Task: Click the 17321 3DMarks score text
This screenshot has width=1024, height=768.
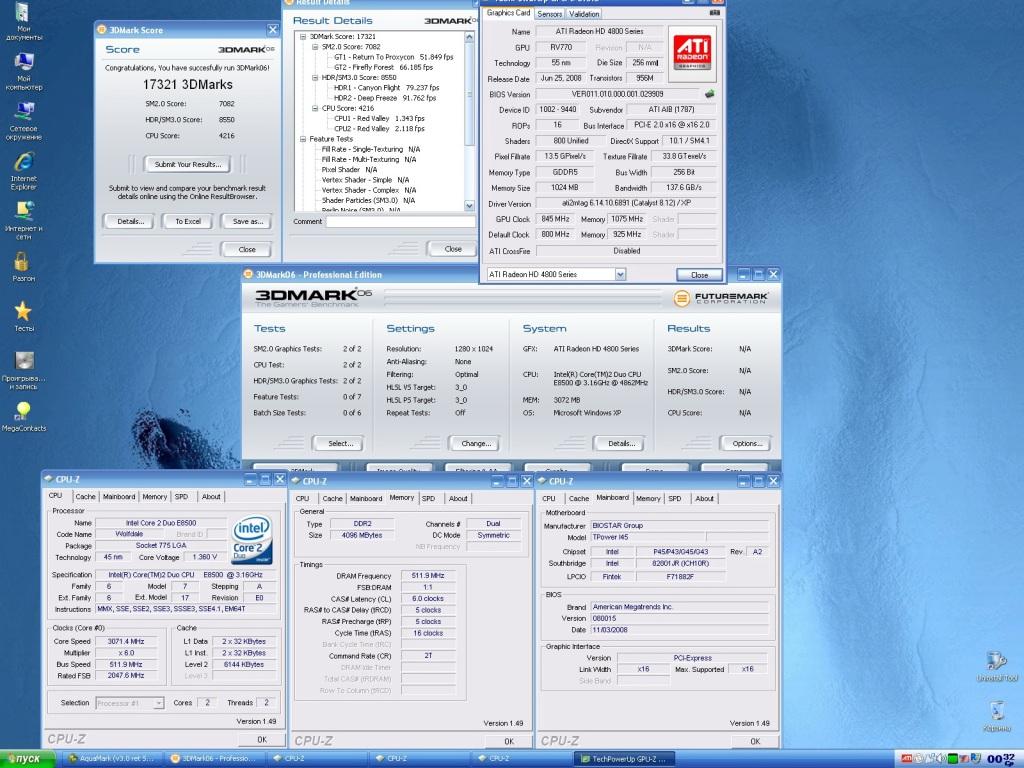Action: 188,84
